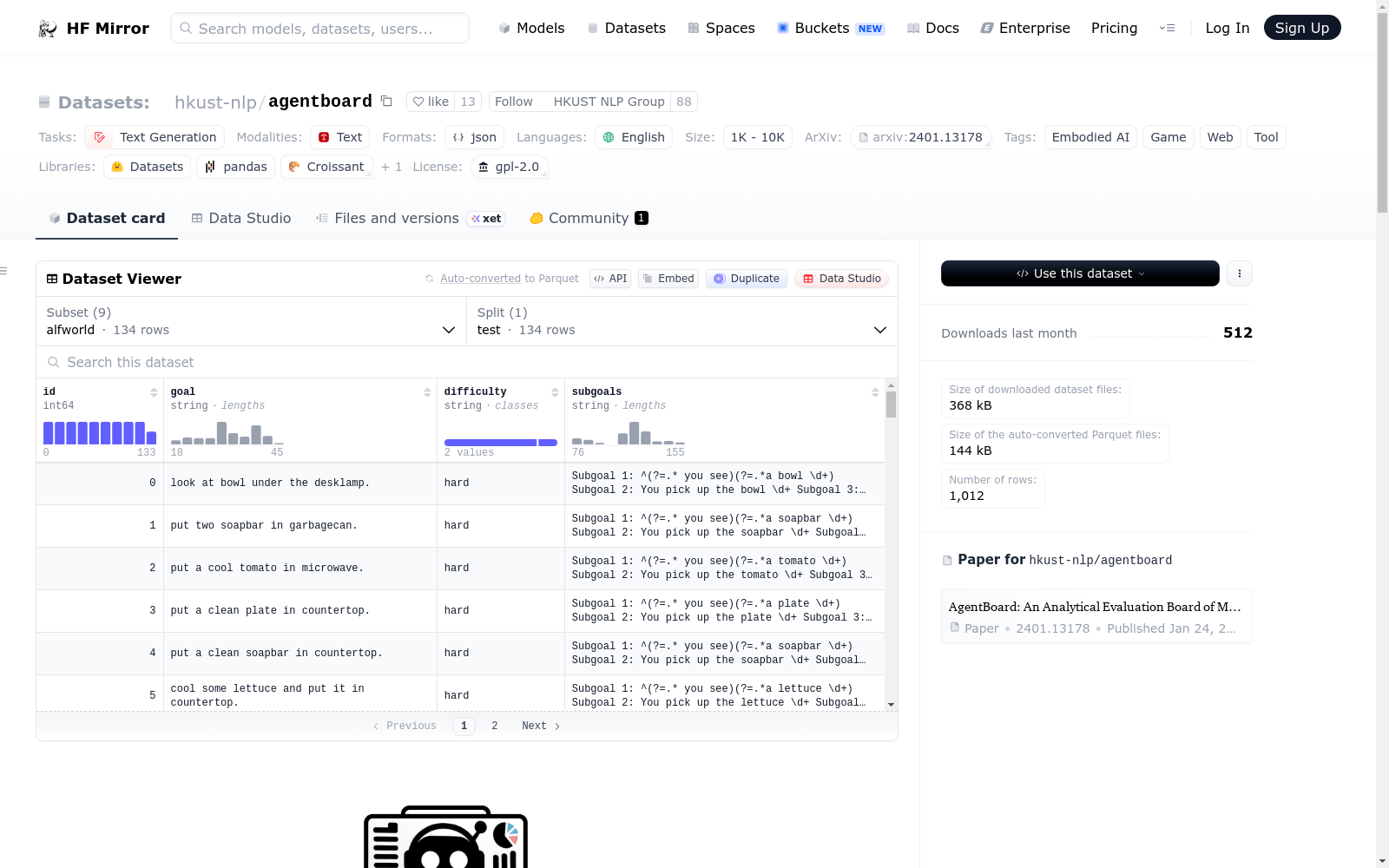Click the difficulty classes distribution bar
This screenshot has width=1389, height=868.
(x=501, y=443)
